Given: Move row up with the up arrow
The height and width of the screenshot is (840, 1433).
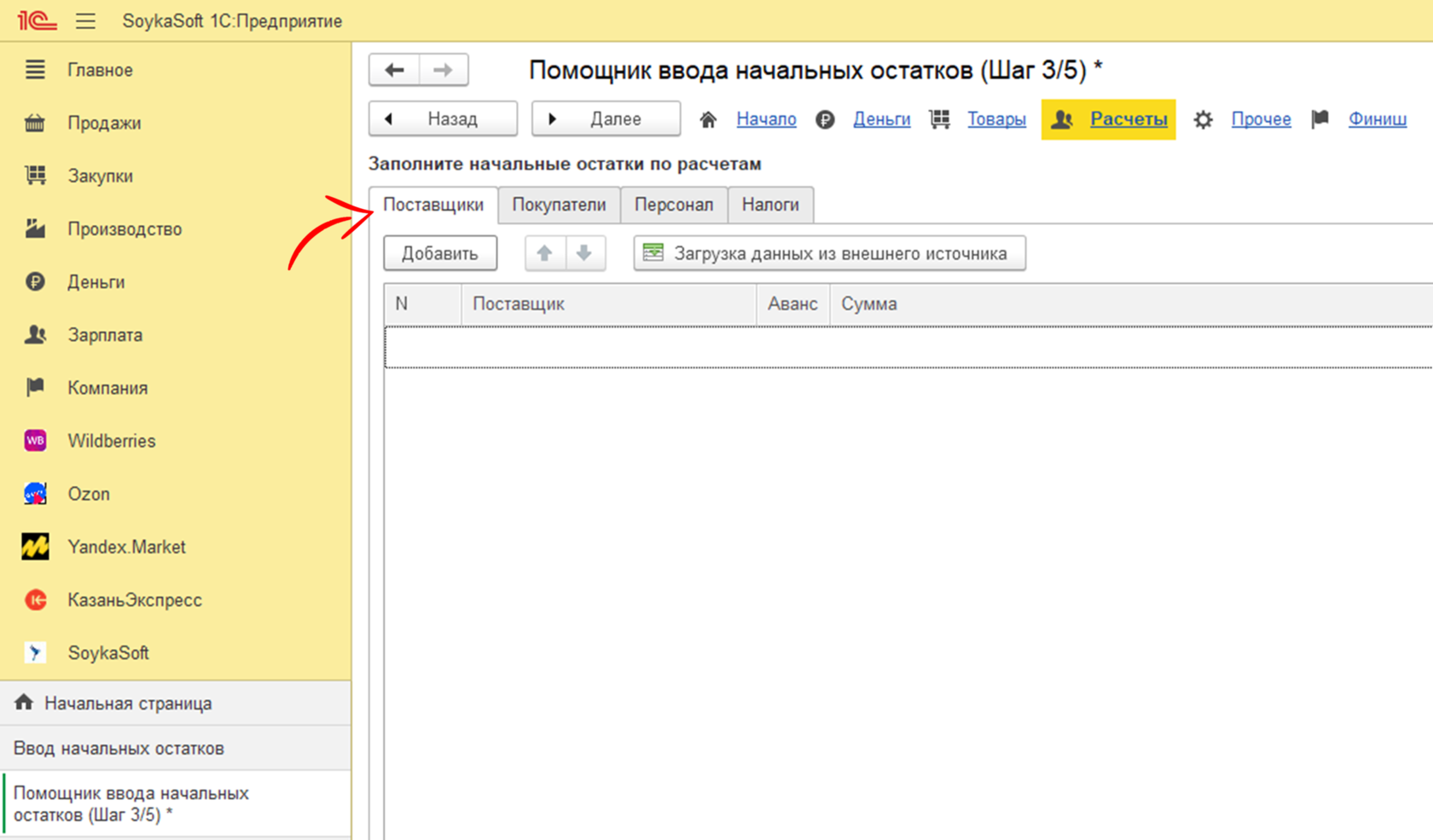Looking at the screenshot, I should tap(544, 253).
